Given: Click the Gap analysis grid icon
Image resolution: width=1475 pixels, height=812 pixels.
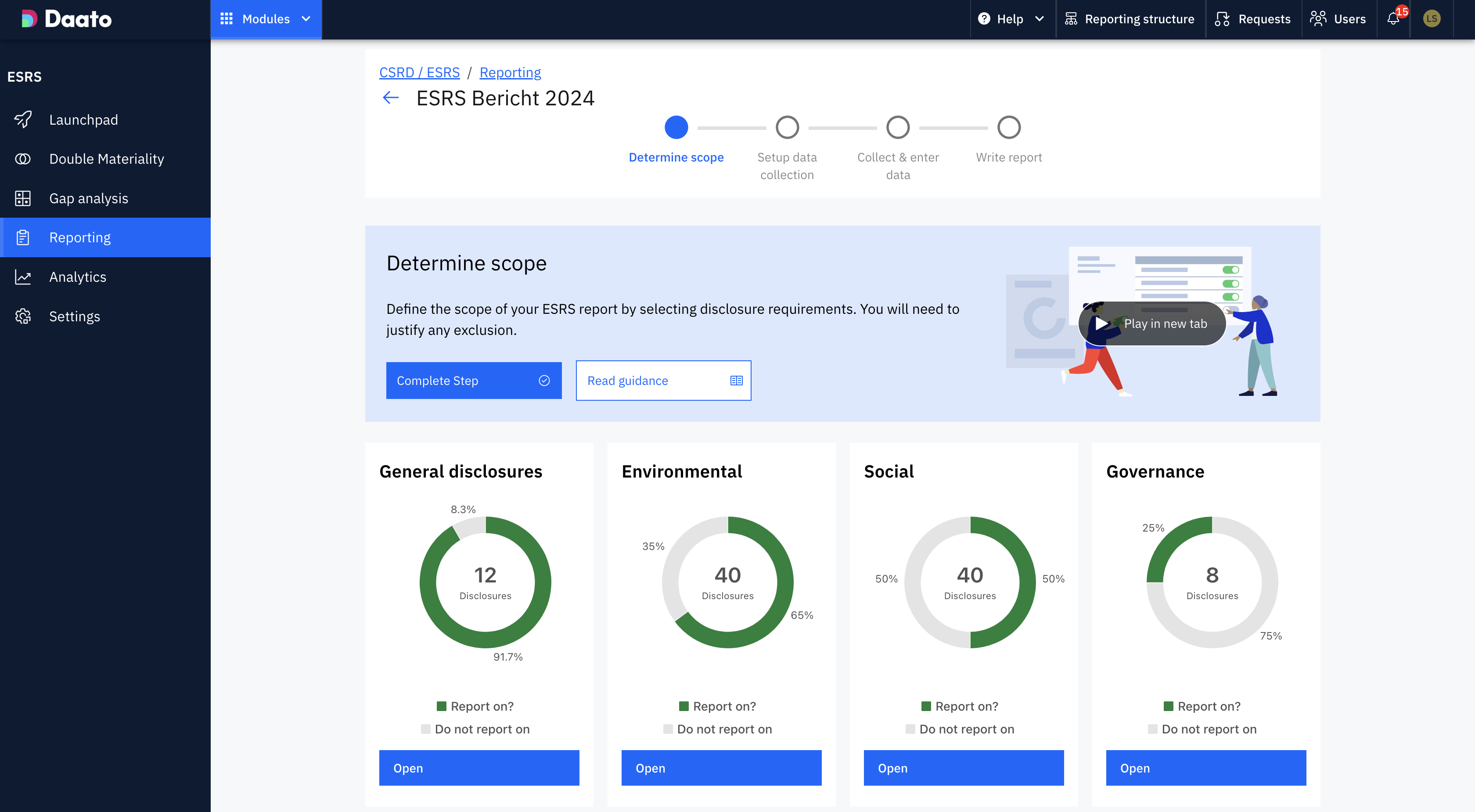Looking at the screenshot, I should click(x=23, y=198).
